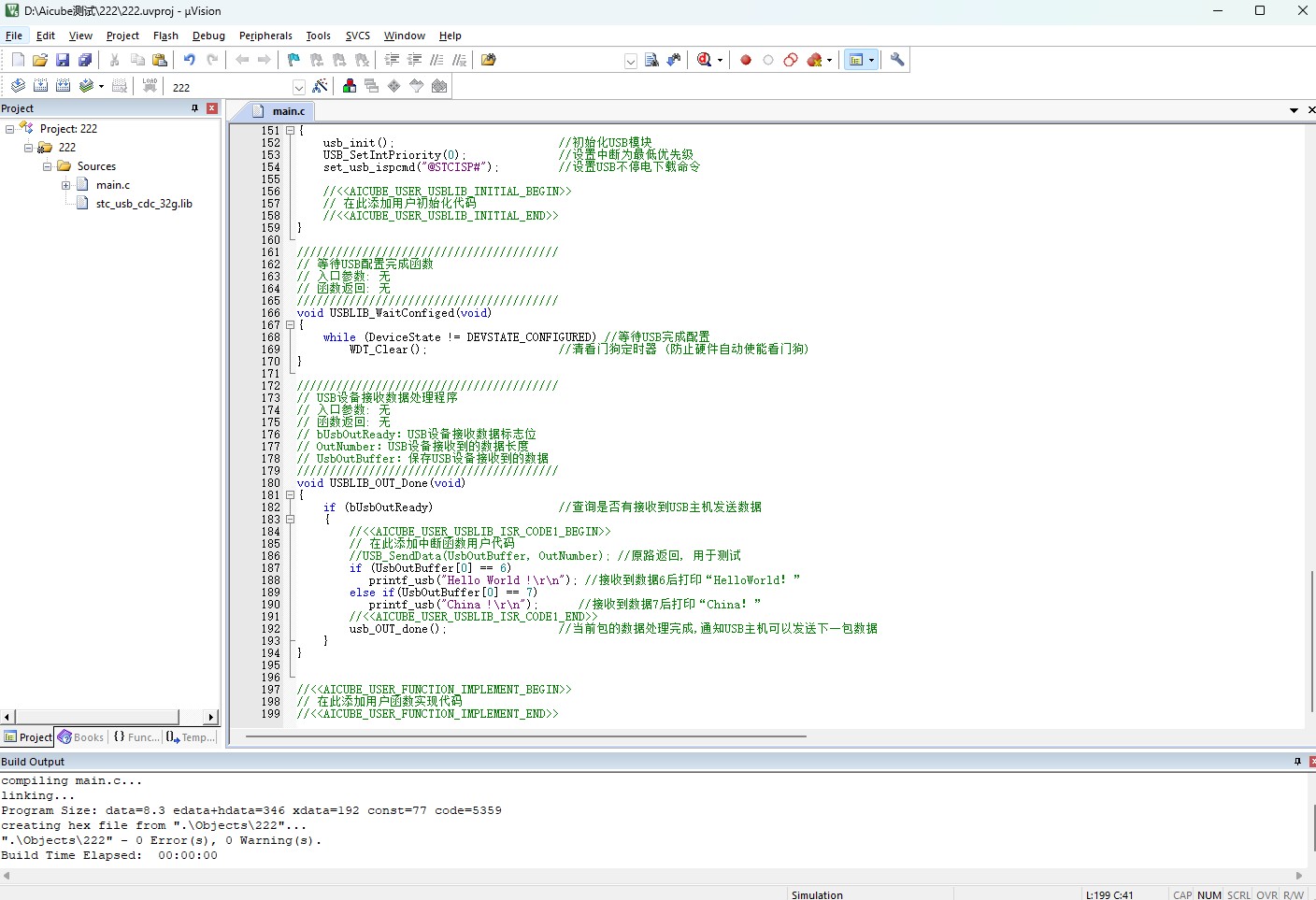This screenshot has height=900, width=1316.
Task: Open the find text combo box dropdown
Action: pyautogui.click(x=631, y=61)
